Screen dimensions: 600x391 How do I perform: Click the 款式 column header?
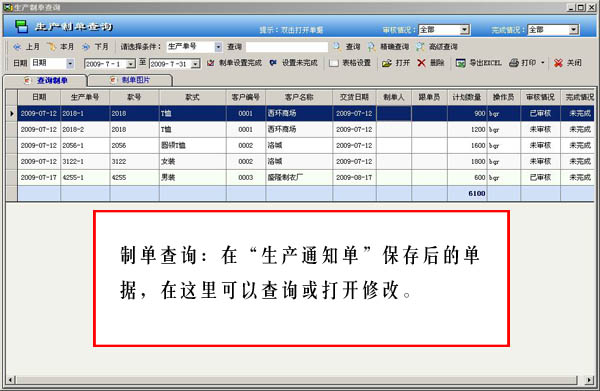pyautogui.click(x=192, y=97)
